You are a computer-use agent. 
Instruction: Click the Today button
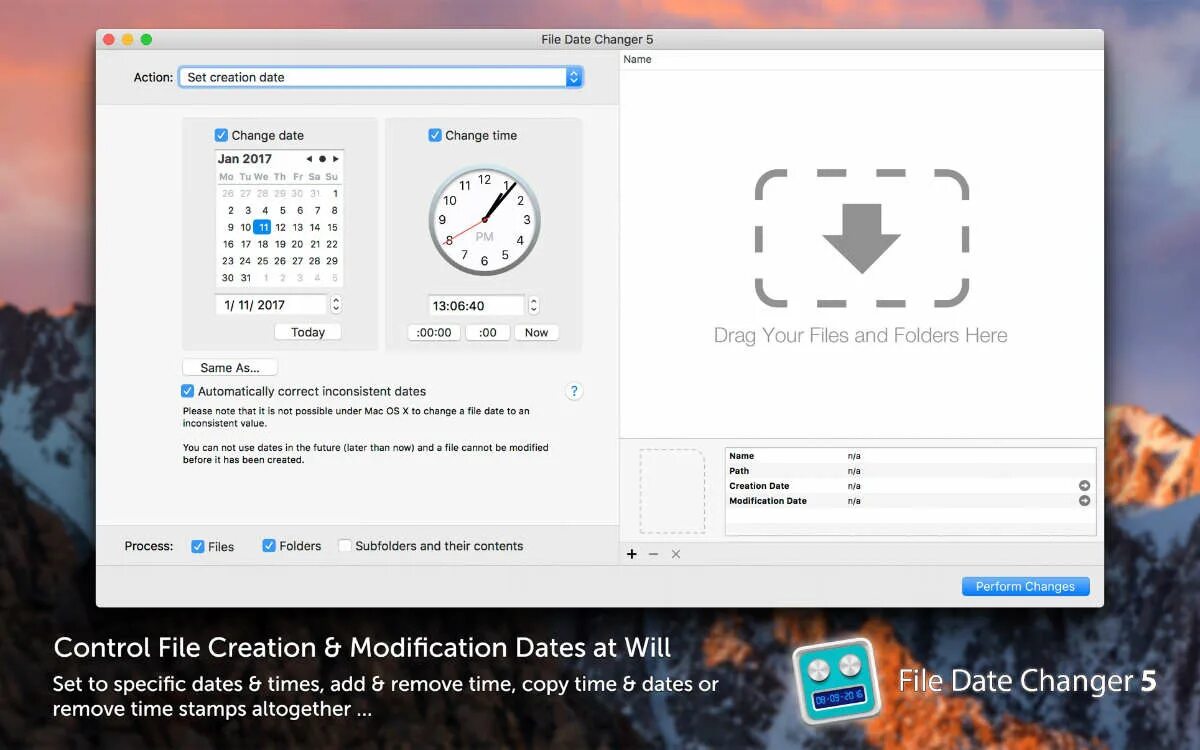tap(308, 332)
